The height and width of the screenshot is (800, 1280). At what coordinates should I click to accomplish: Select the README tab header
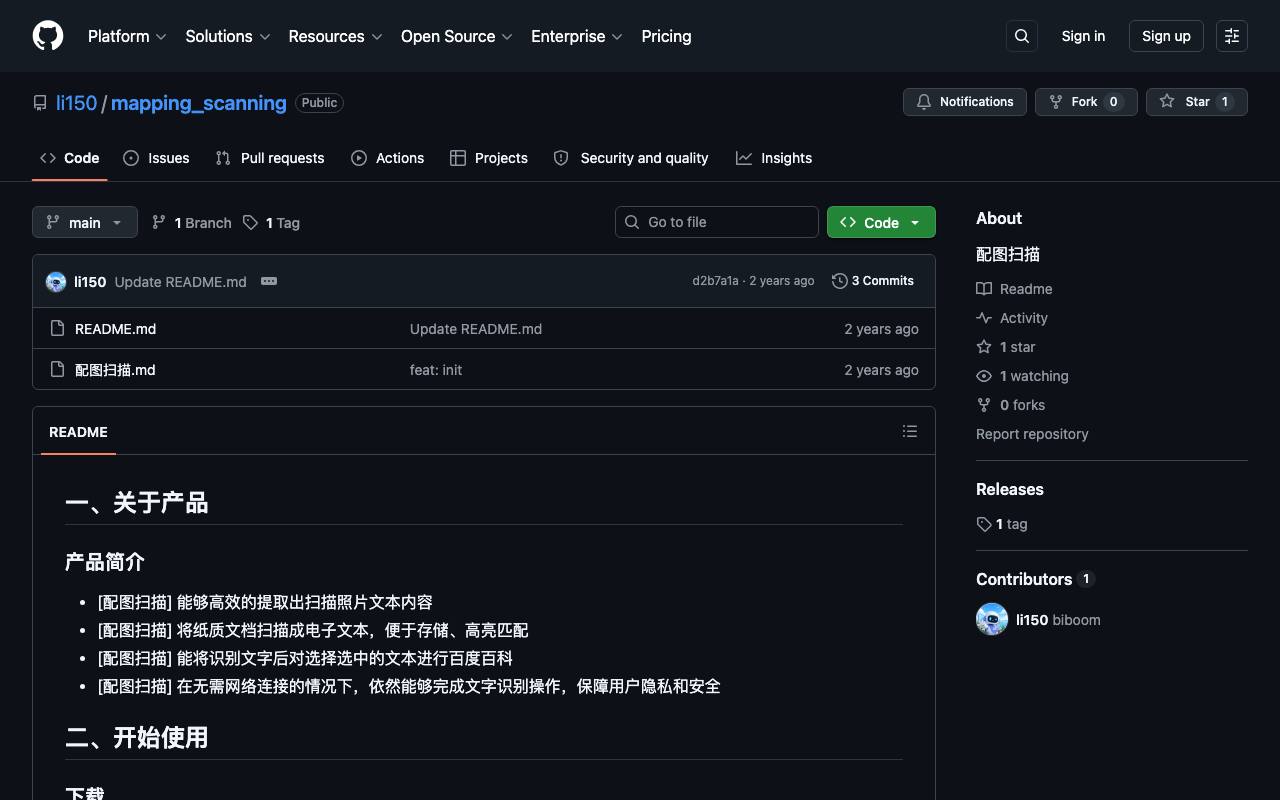78,432
